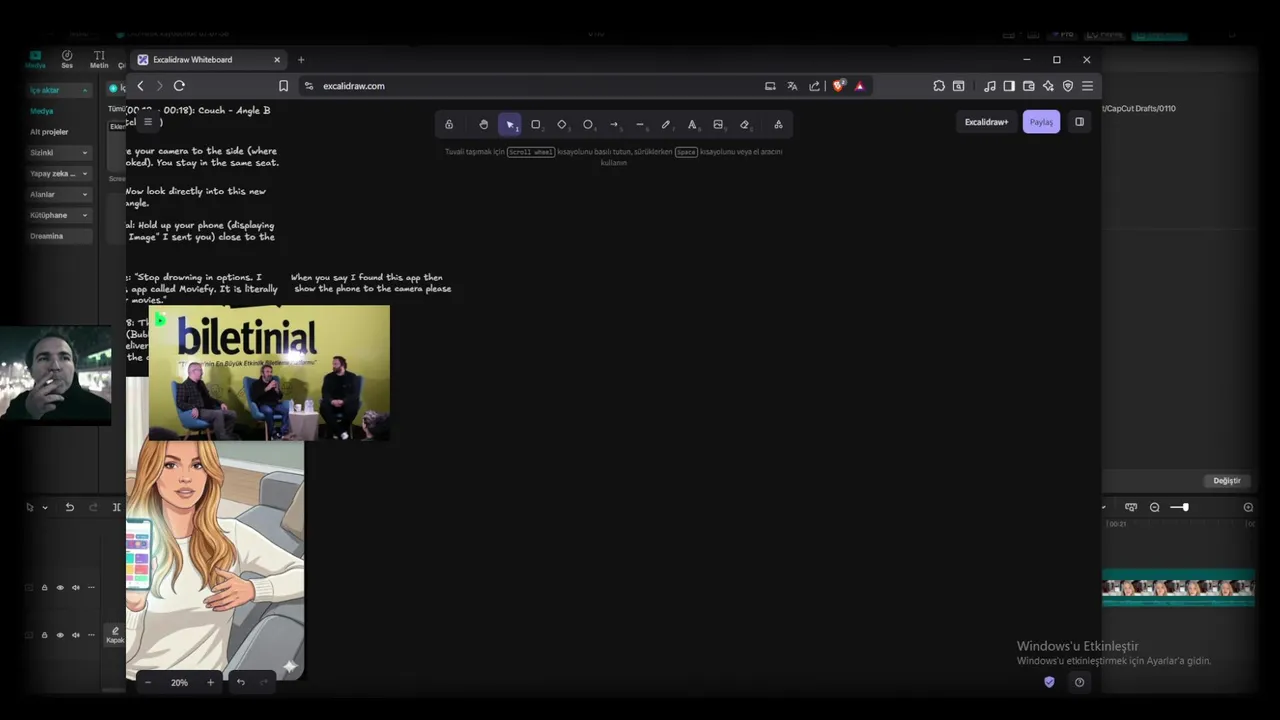The image size is (1280, 720).
Task: Select the Text tool in Excalidraw
Action: coord(692,124)
